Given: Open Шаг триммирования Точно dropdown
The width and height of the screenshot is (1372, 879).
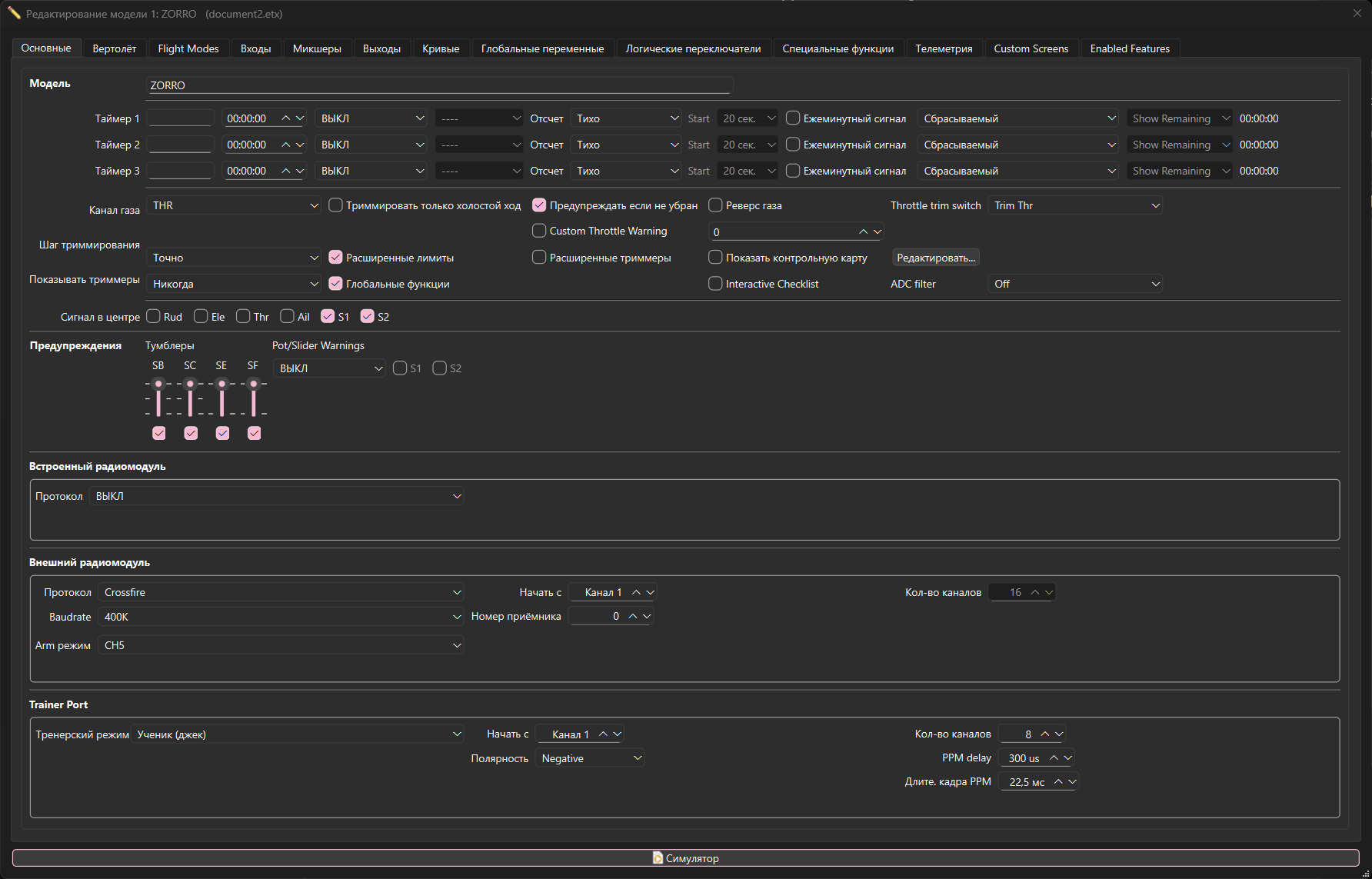Looking at the screenshot, I should (234, 258).
